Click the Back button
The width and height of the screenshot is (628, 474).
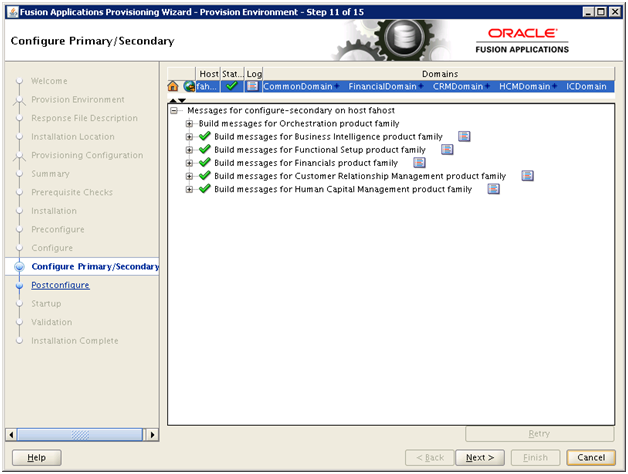point(430,458)
